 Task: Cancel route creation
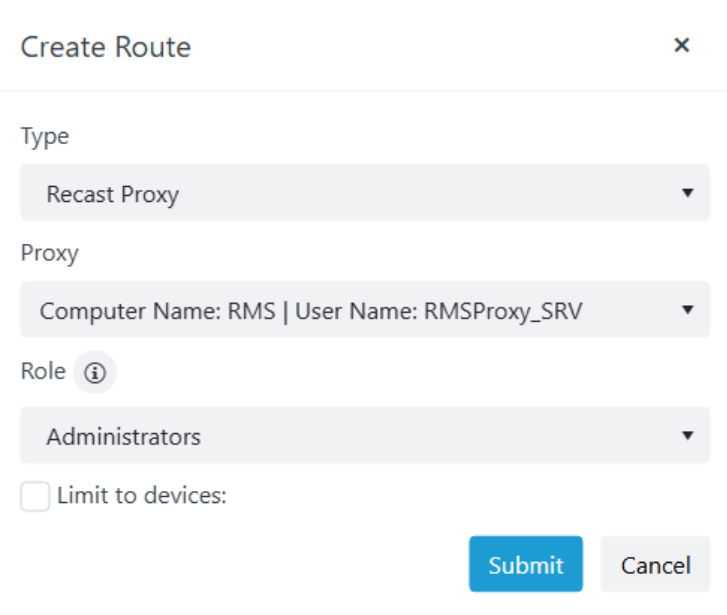click(656, 564)
